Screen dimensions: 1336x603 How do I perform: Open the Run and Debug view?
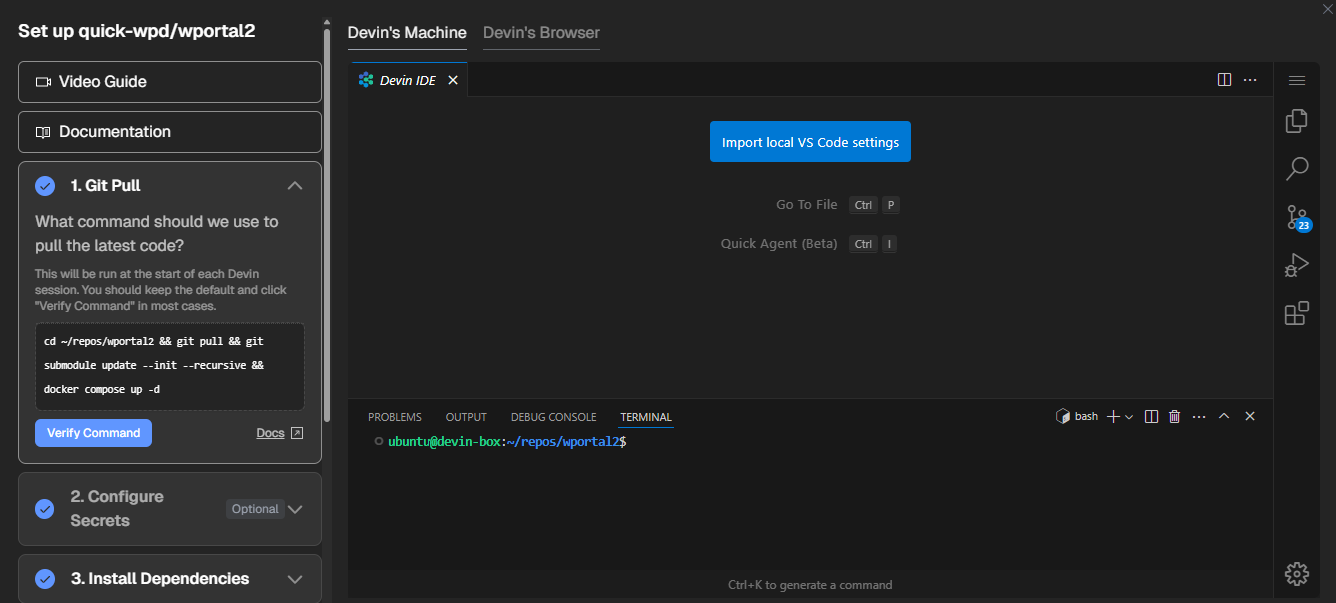click(x=1296, y=265)
